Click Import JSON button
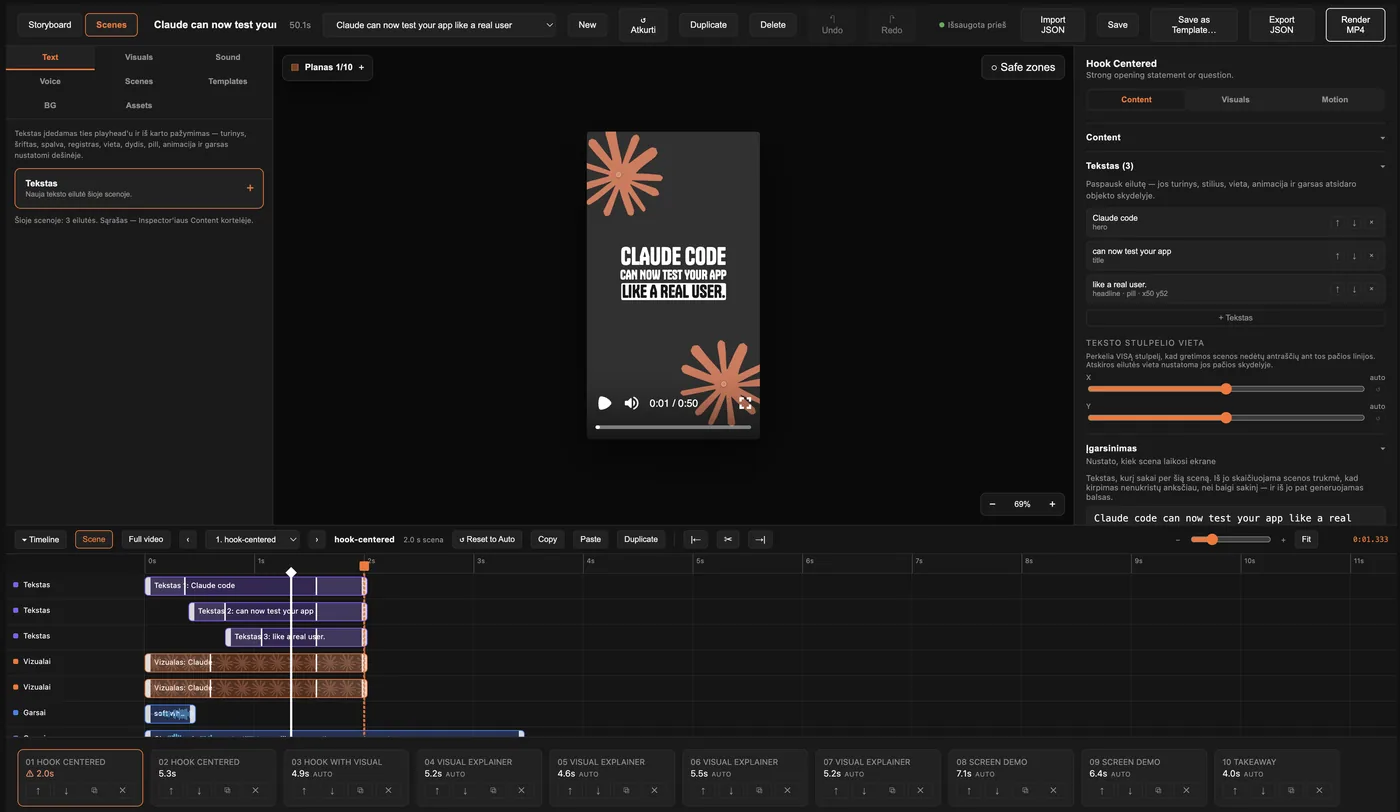 point(1052,24)
